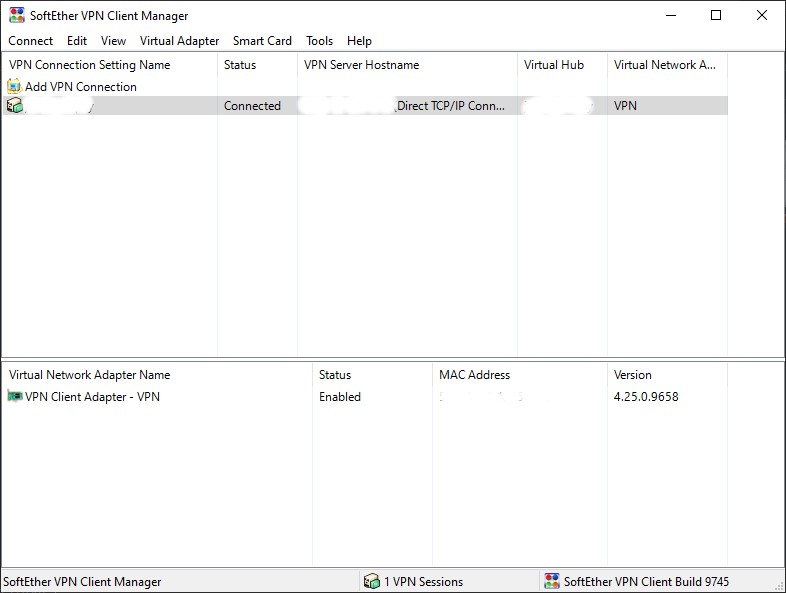Viewport: 786px width, 593px height.
Task: Click SoftEther VPN Client Manager status bar text
Action: pyautogui.click(x=82, y=581)
